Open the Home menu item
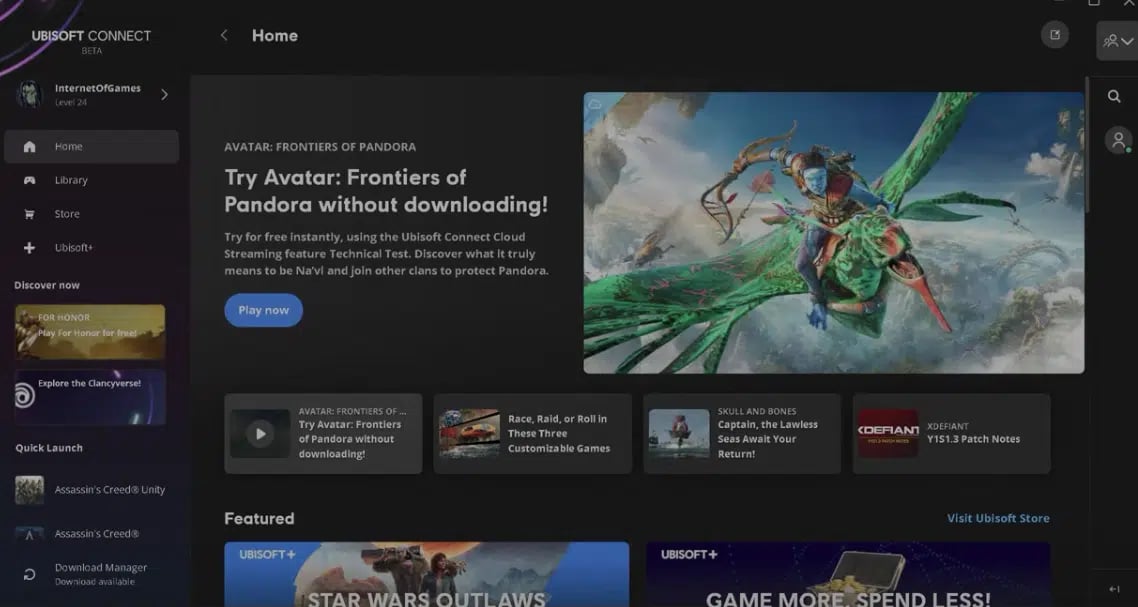The height and width of the screenshot is (607, 1138). tap(91, 147)
